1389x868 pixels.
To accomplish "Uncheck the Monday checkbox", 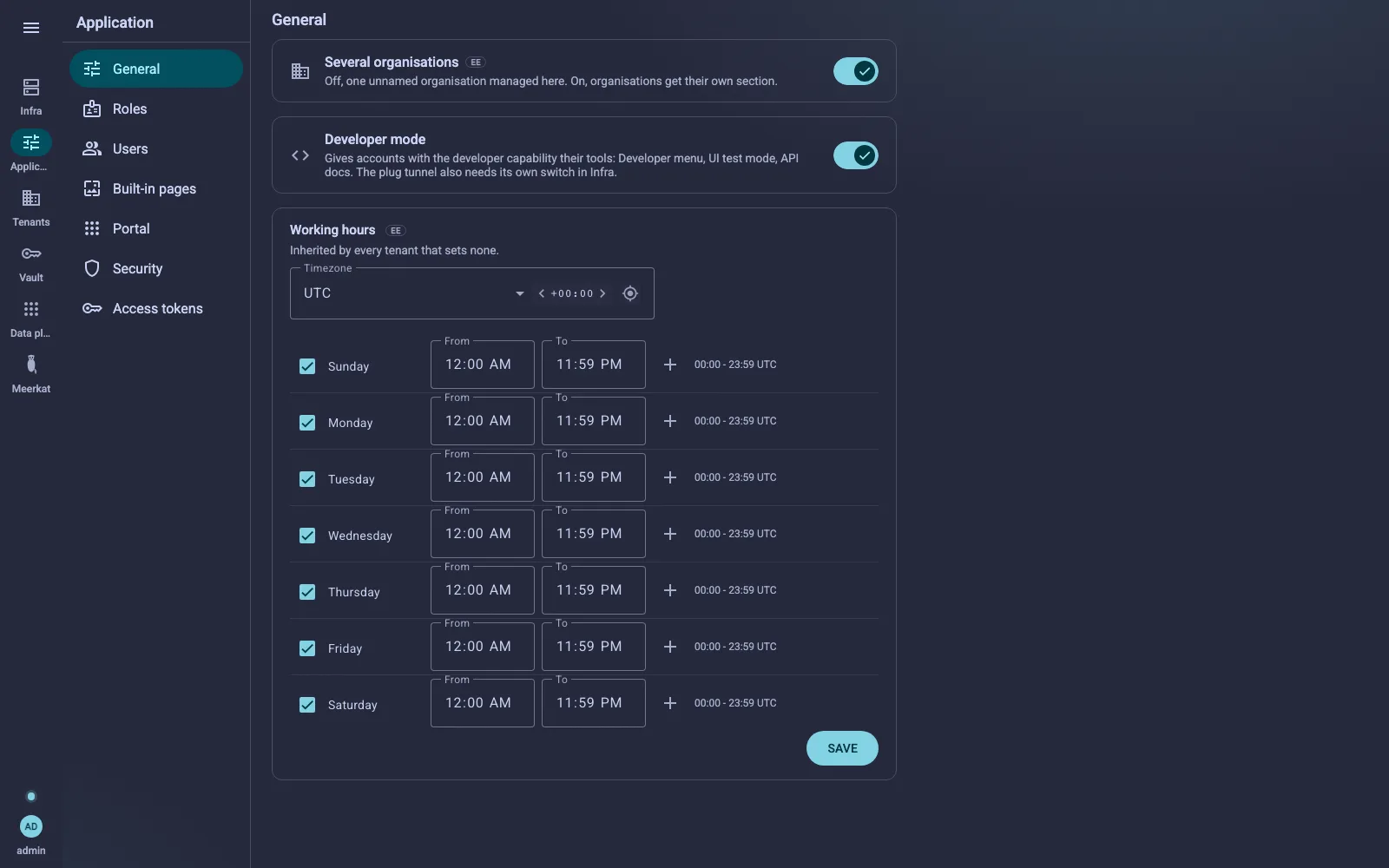I will [x=307, y=423].
